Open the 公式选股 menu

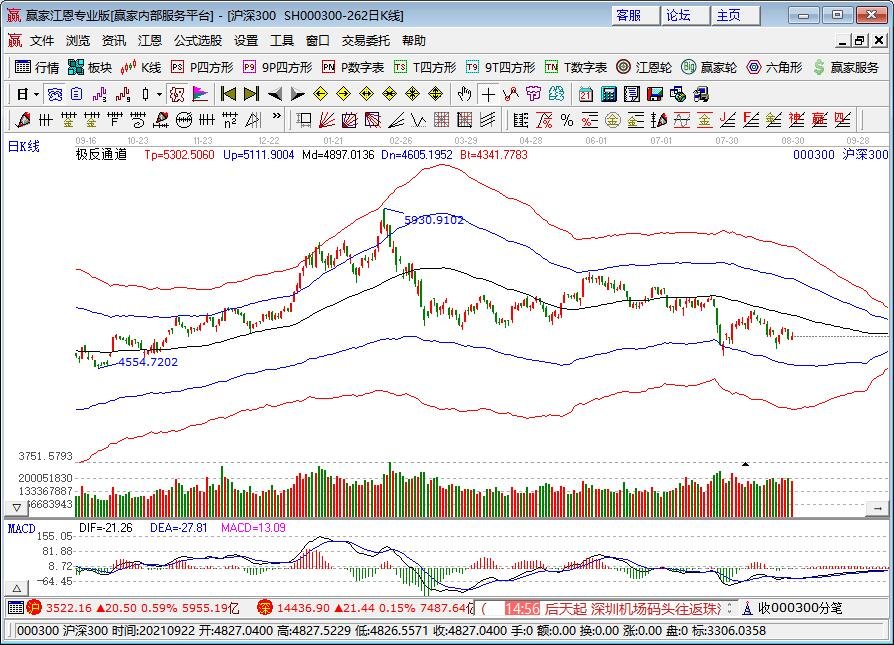click(198, 40)
